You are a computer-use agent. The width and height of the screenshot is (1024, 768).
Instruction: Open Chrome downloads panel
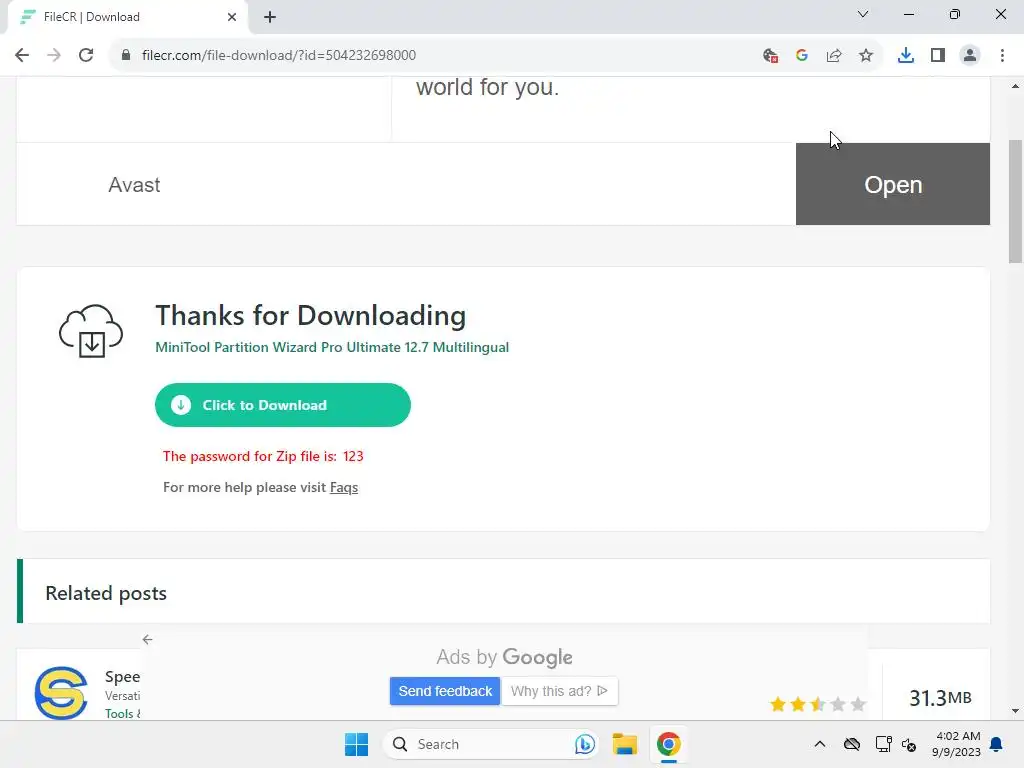pyautogui.click(x=906, y=56)
